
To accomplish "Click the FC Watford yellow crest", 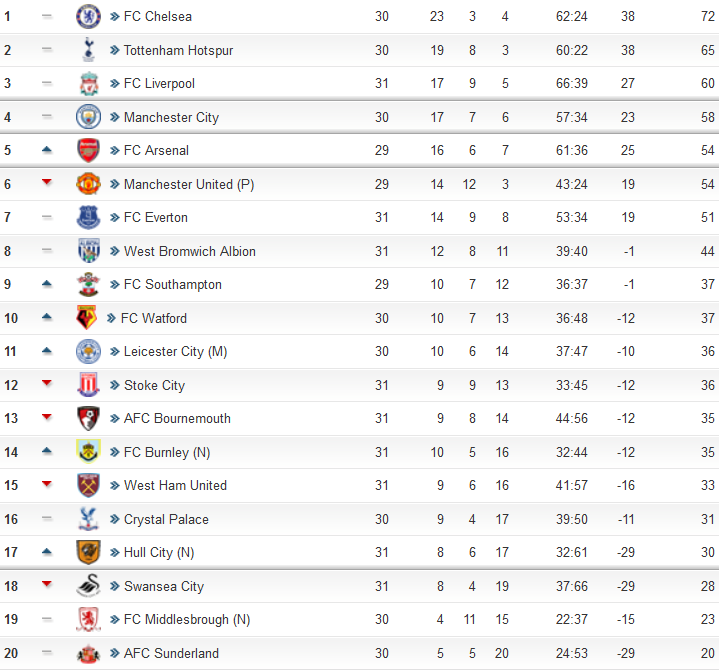I will (x=87, y=318).
